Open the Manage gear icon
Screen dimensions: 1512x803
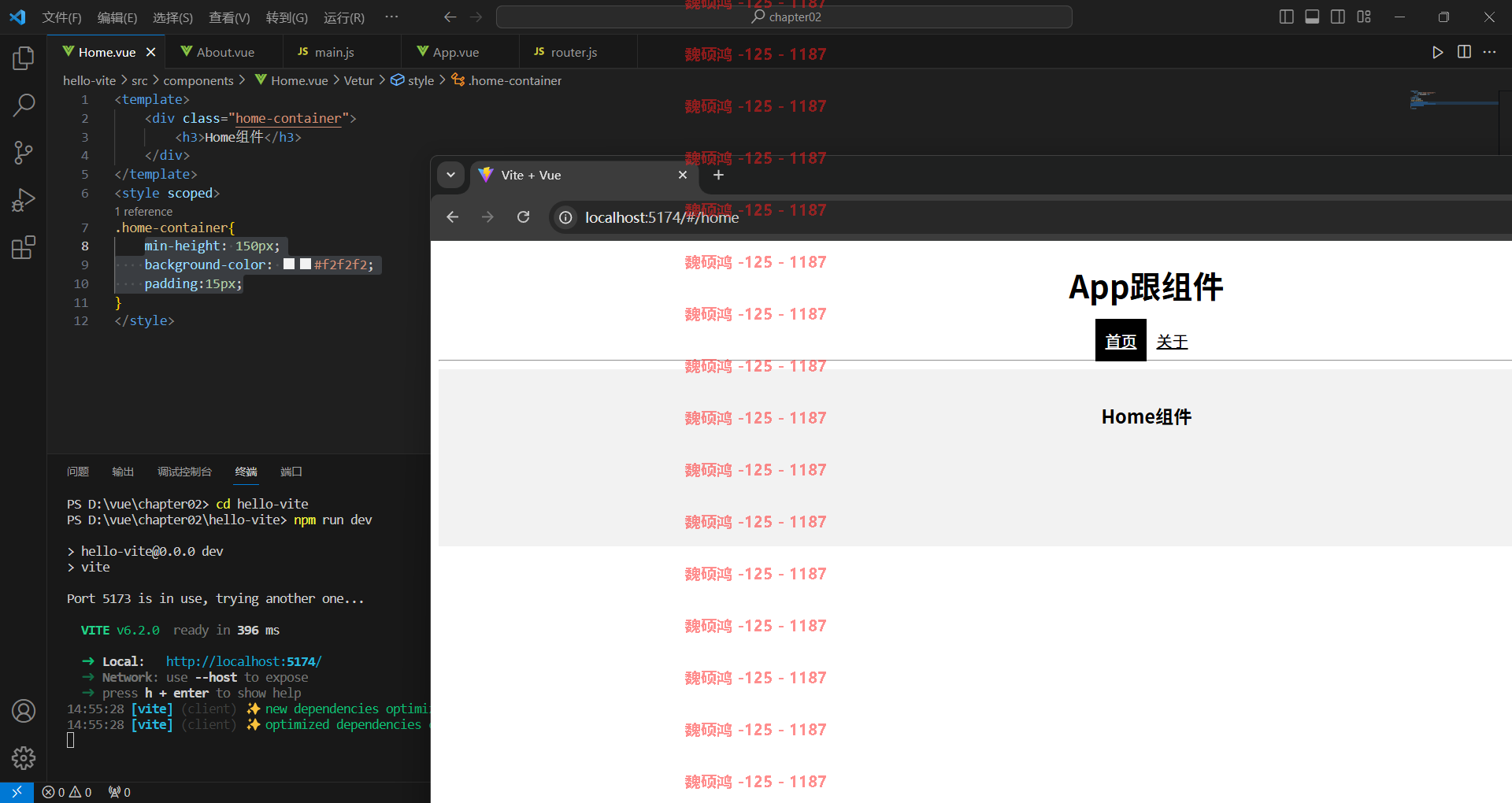tap(24, 758)
